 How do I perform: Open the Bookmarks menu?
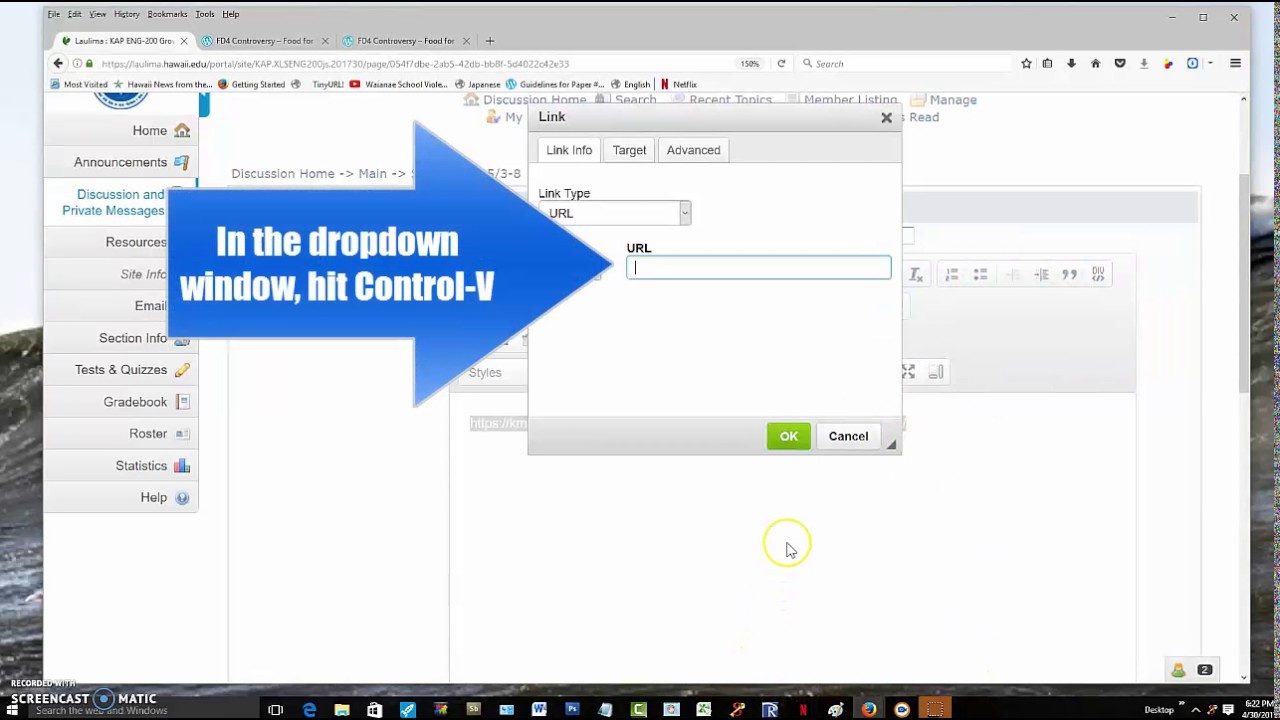tap(167, 14)
